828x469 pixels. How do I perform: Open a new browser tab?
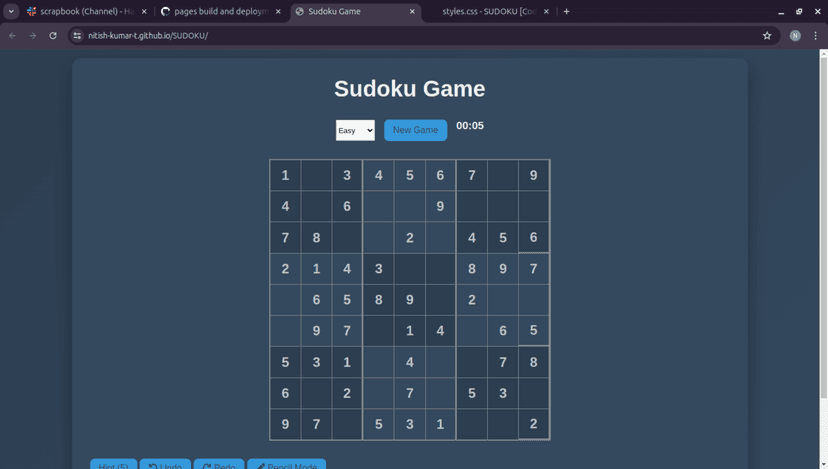click(x=567, y=11)
